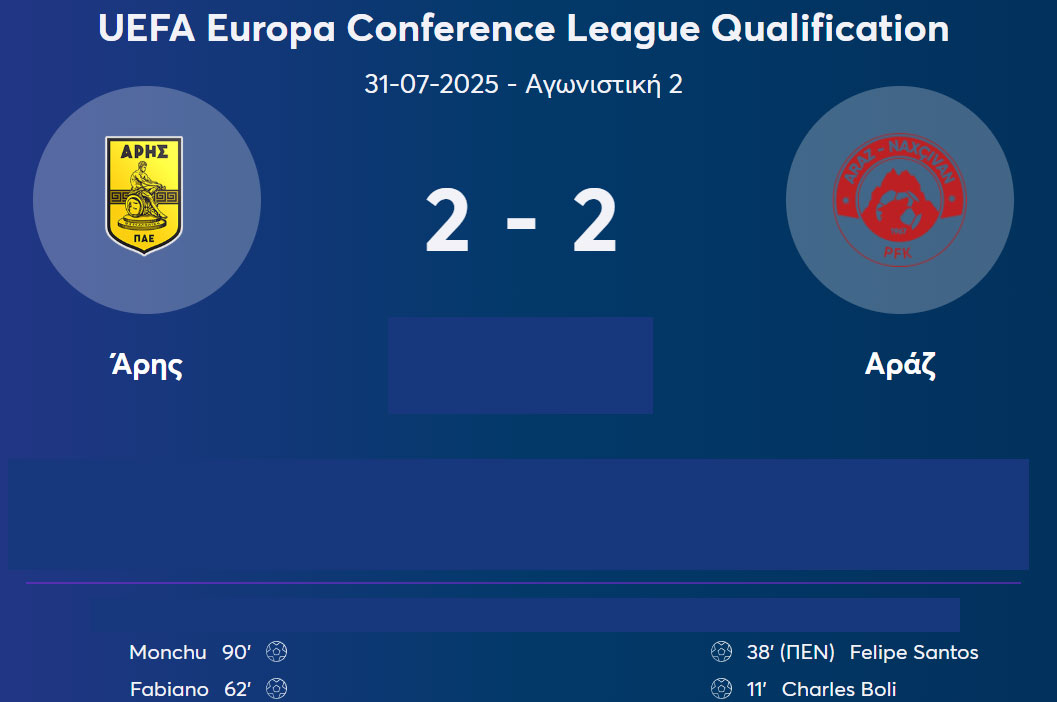The height and width of the screenshot is (702, 1057).
Task: Click the 62' minute marker
Action: coord(238,689)
